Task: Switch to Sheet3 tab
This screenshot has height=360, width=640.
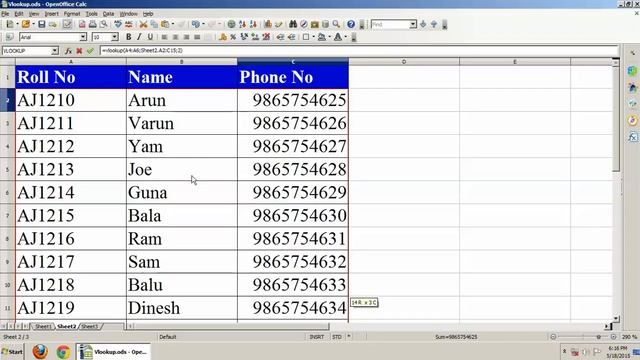Action: pos(89,327)
